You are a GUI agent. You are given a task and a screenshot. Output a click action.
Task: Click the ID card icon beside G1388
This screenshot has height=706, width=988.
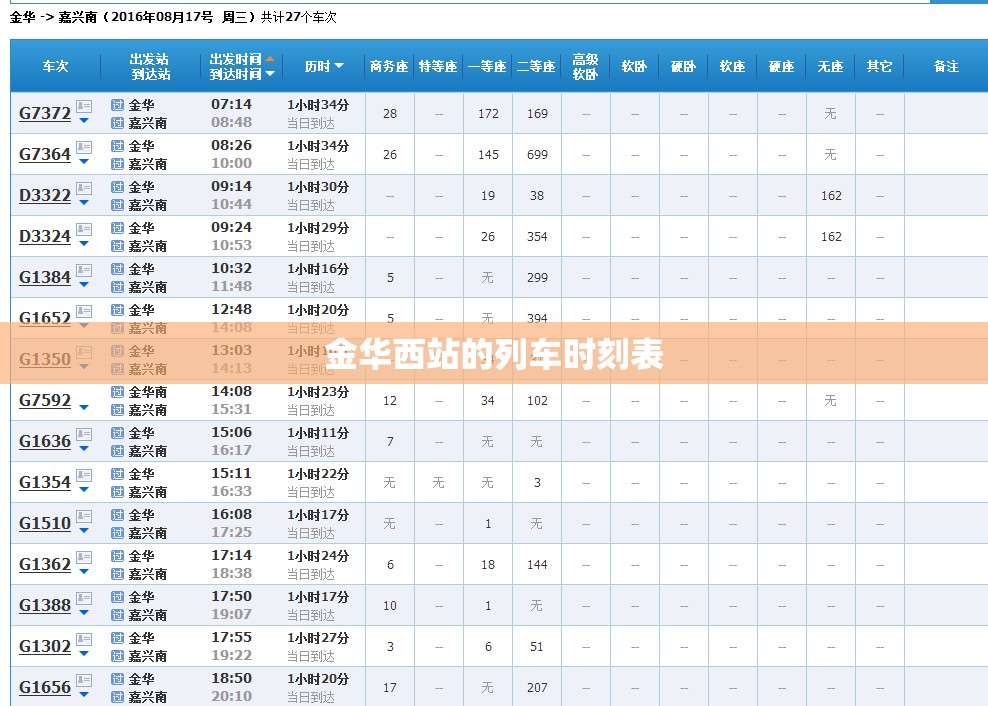click(84, 598)
